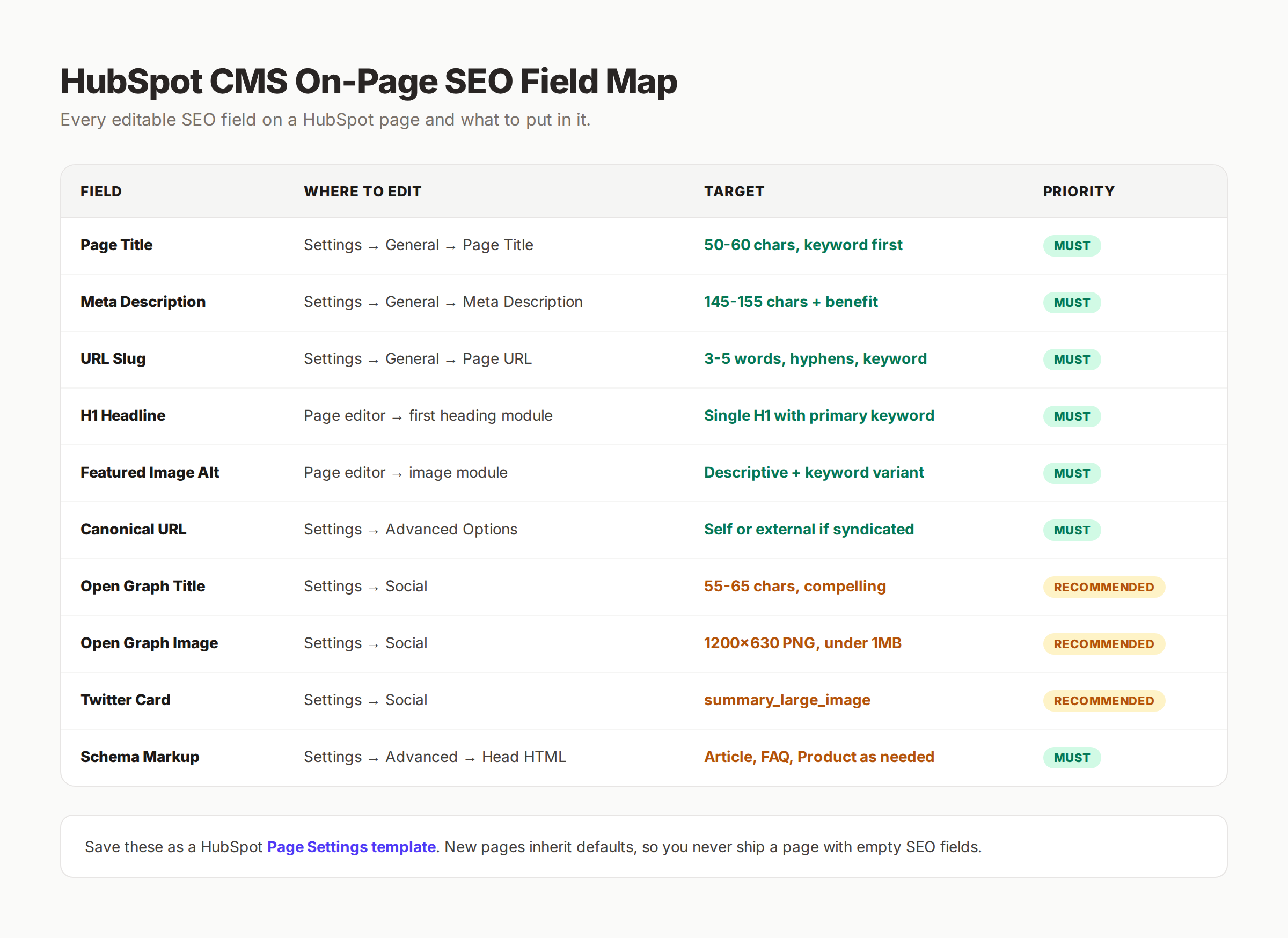Click 'Single H1 with primary keyword' target
The height and width of the screenshot is (938, 1288).
(x=819, y=416)
